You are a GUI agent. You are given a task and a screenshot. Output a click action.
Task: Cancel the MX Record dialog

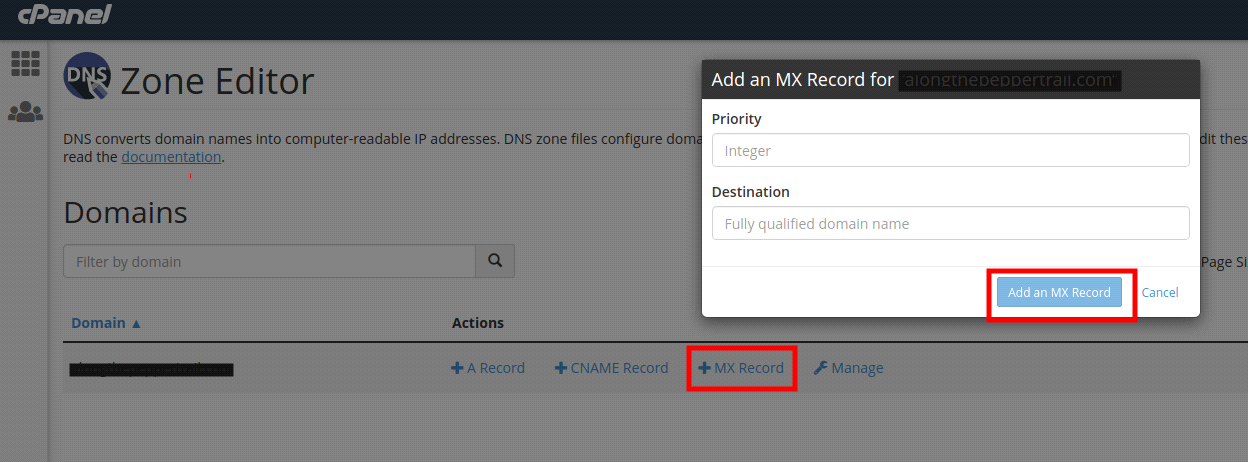click(x=1160, y=292)
